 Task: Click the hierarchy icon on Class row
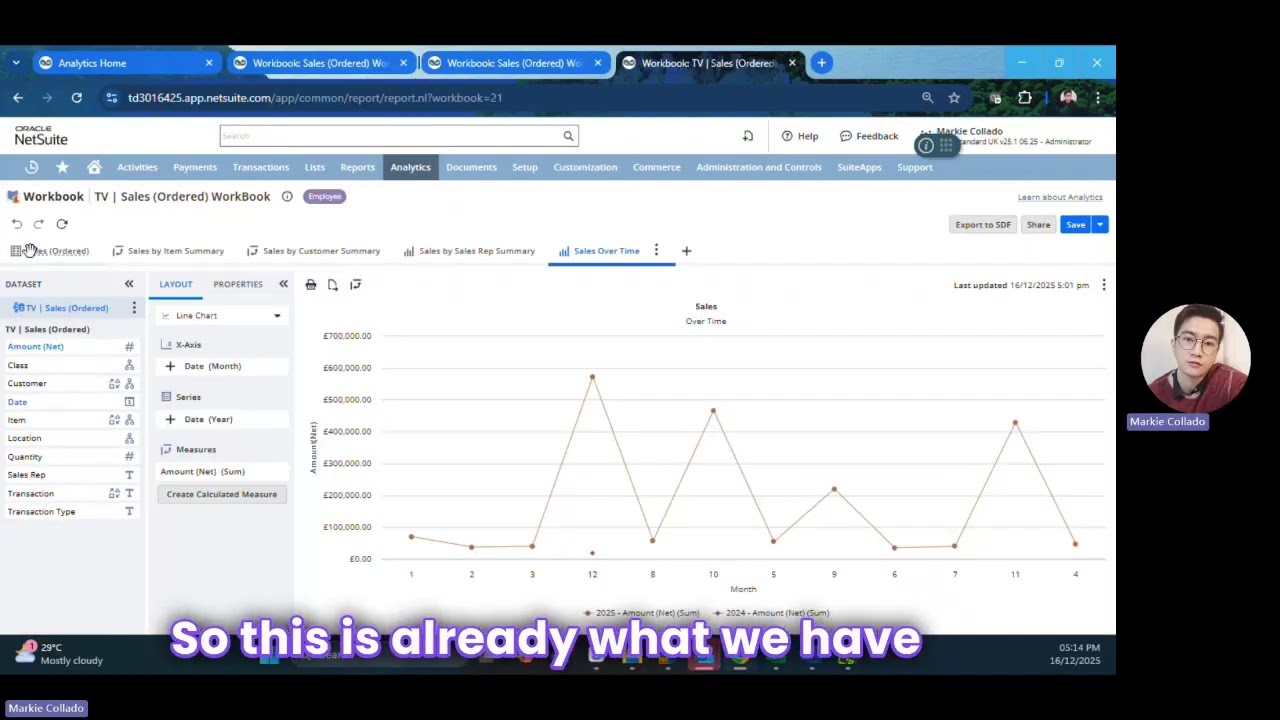tap(129, 365)
